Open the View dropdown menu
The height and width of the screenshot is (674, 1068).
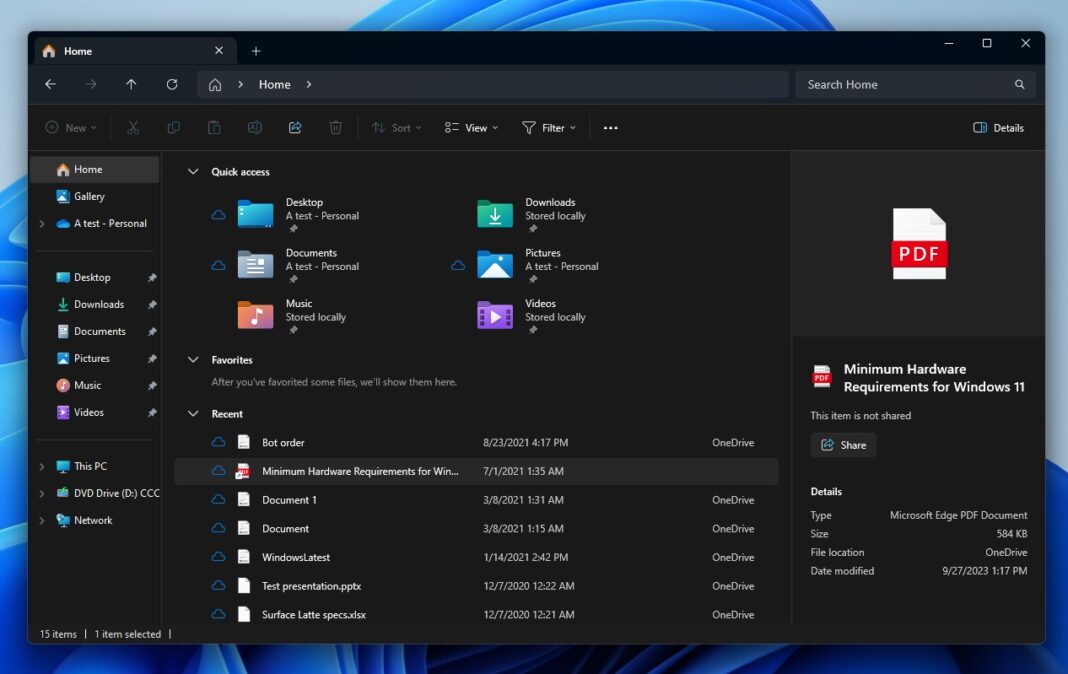[470, 128]
